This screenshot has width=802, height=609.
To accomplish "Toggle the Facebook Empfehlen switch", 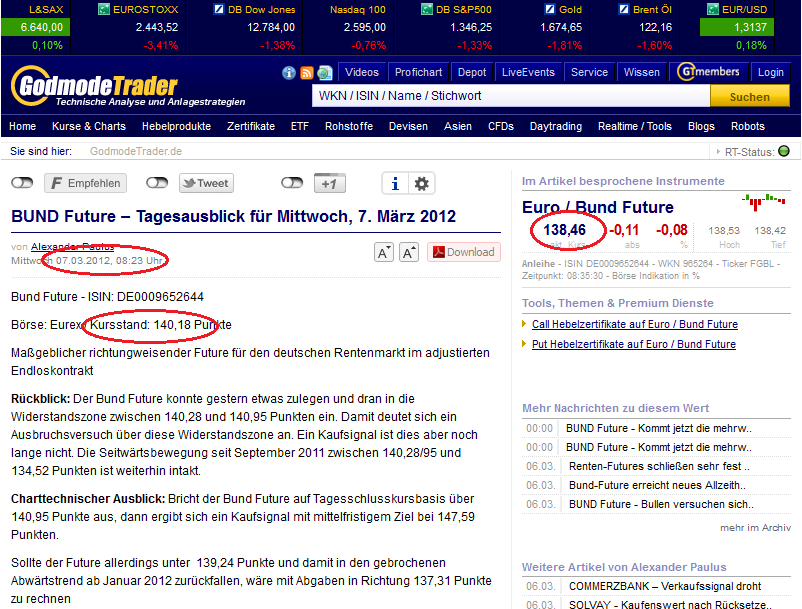I will (23, 183).
